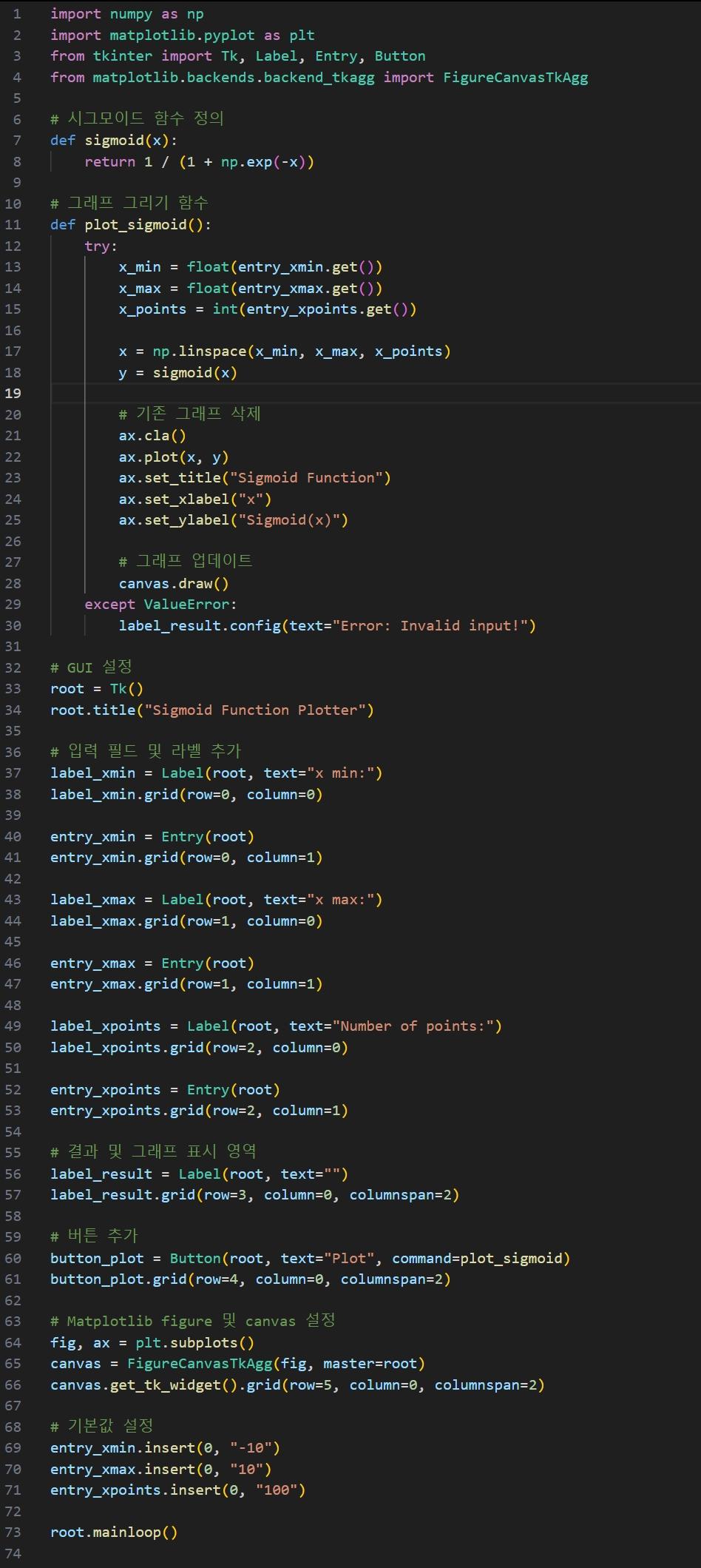Screen dimensions: 701x1568
Task: Click 'entry_xmin.insert(0, "-10")' line
Action: point(166,1447)
